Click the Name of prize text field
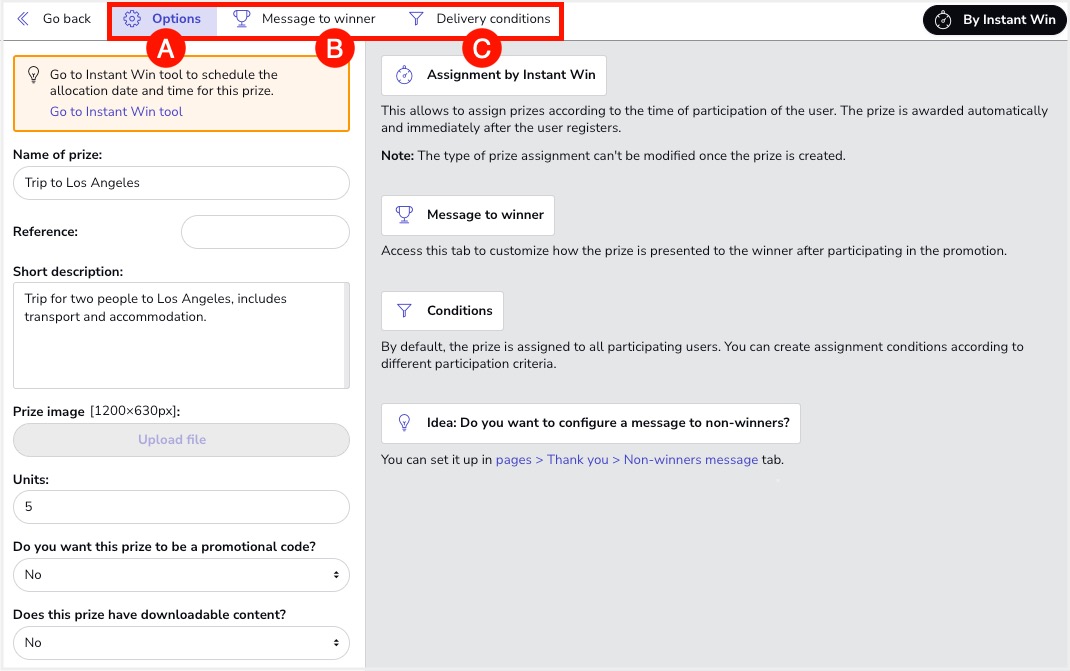This screenshot has width=1070, height=671. [181, 183]
